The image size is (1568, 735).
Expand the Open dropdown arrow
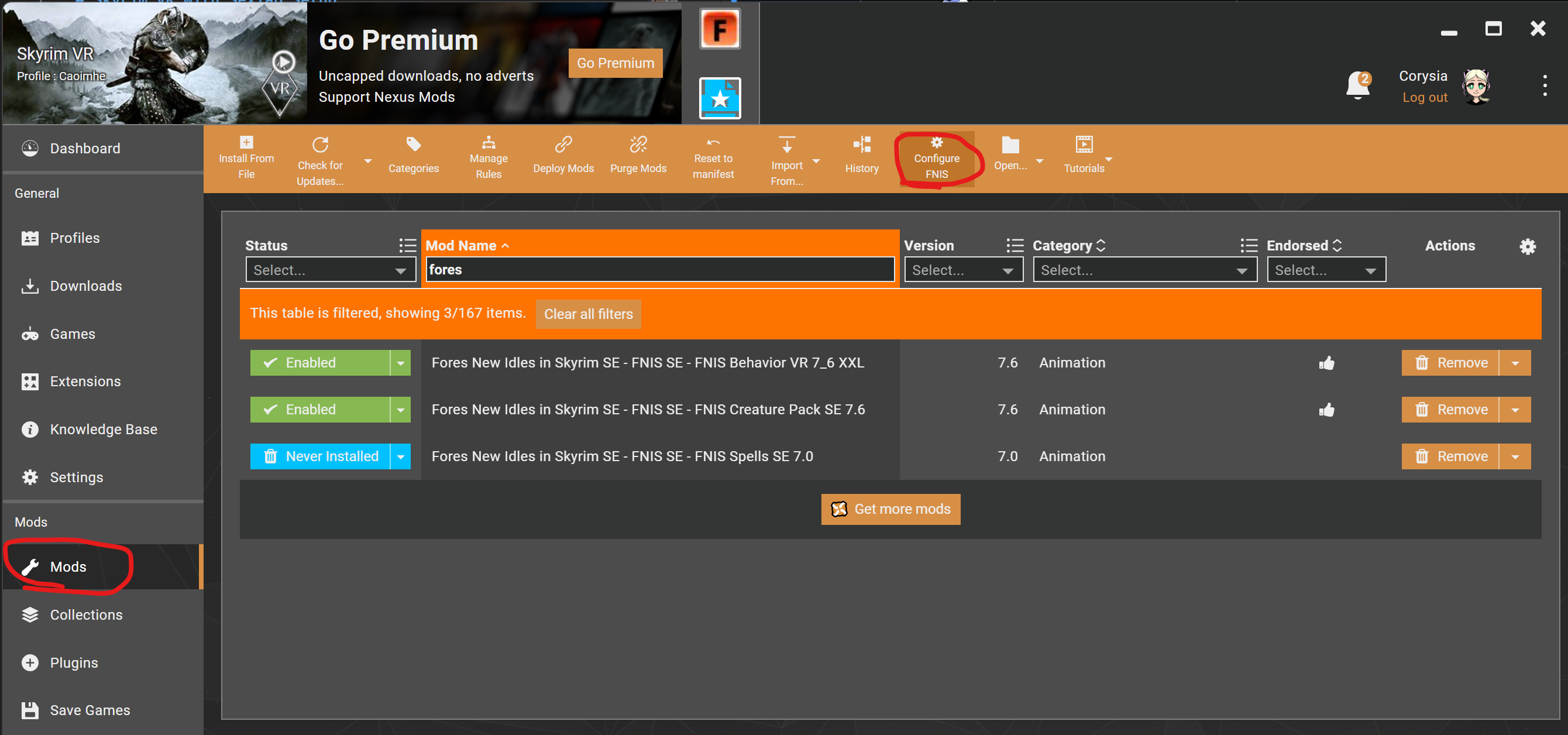pyautogui.click(x=1040, y=162)
